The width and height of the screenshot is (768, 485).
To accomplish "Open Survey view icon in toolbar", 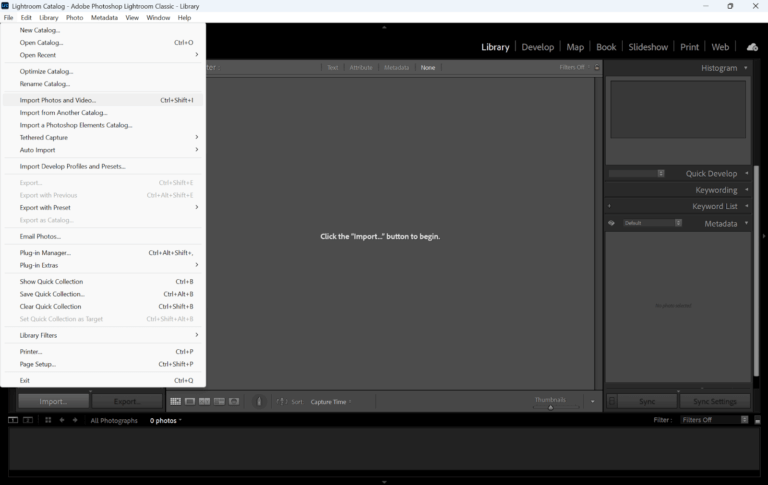I will click(x=219, y=401).
